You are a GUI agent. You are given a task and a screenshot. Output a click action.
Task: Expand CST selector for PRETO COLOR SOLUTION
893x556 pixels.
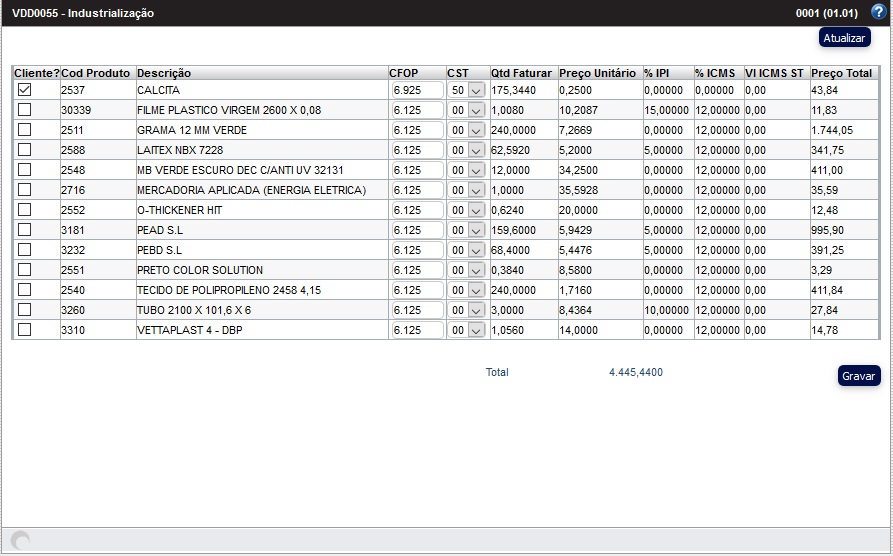click(466, 270)
